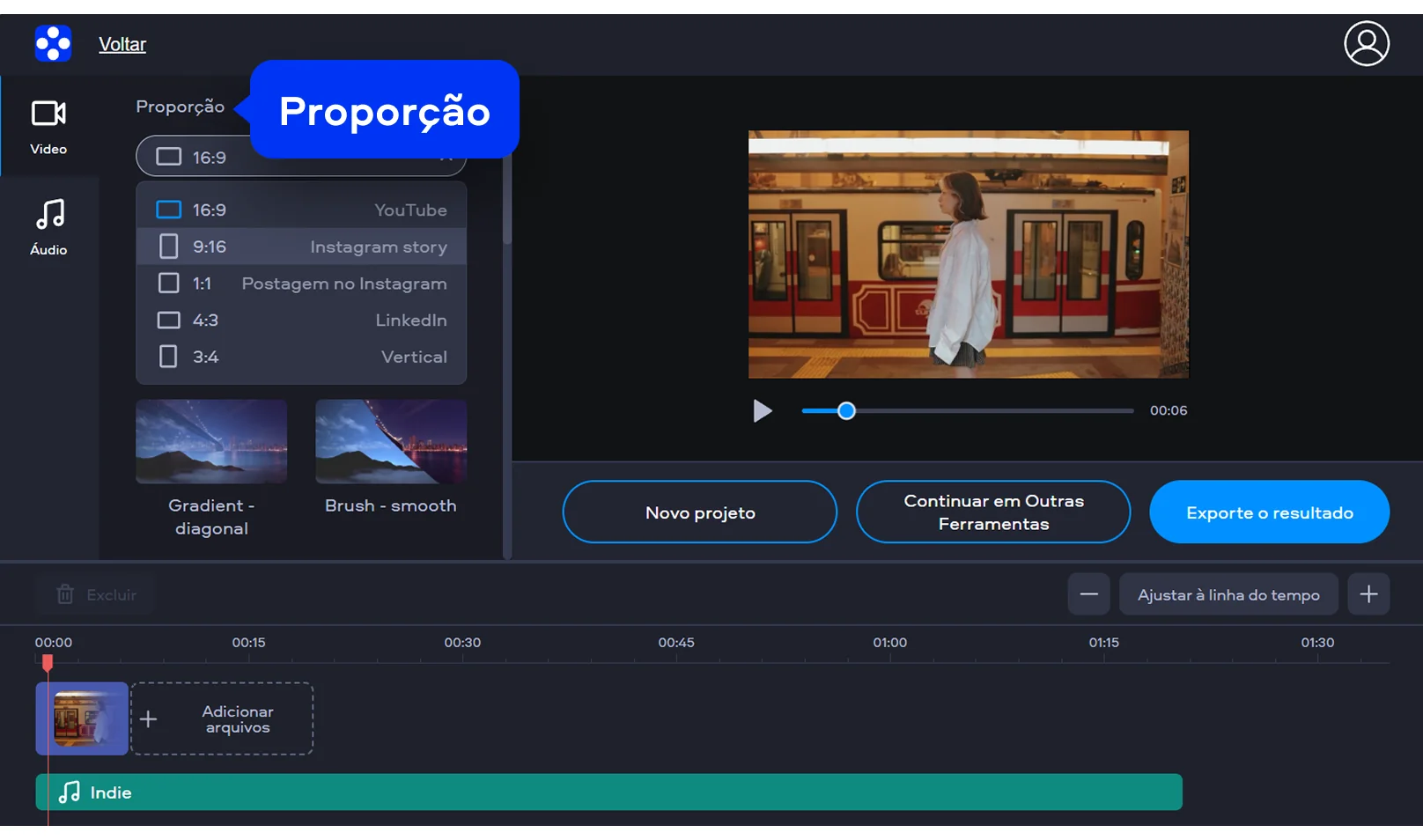Click the Novo projeto button
Image resolution: width=1423 pixels, height=840 pixels.
699,512
